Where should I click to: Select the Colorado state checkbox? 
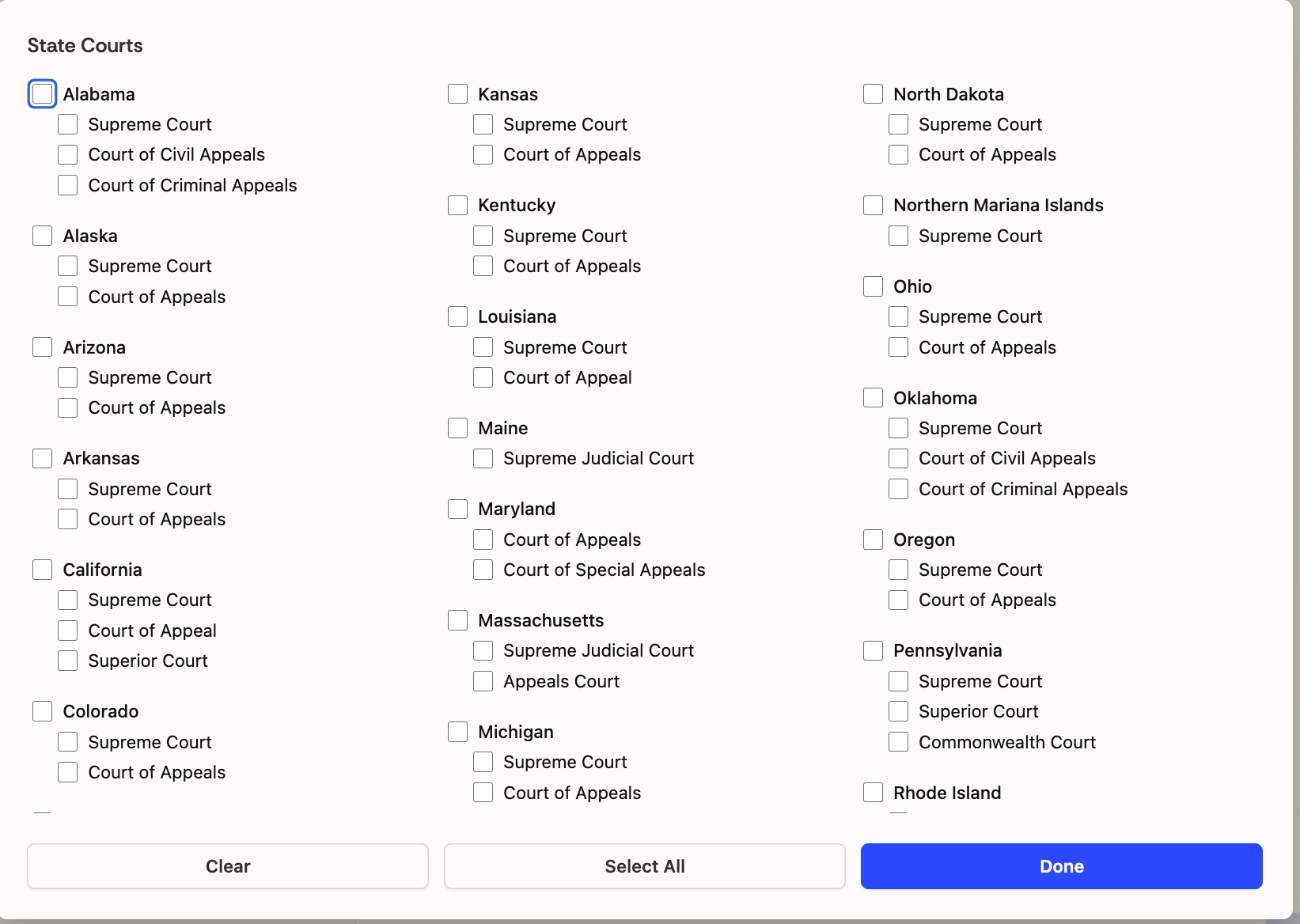43,711
